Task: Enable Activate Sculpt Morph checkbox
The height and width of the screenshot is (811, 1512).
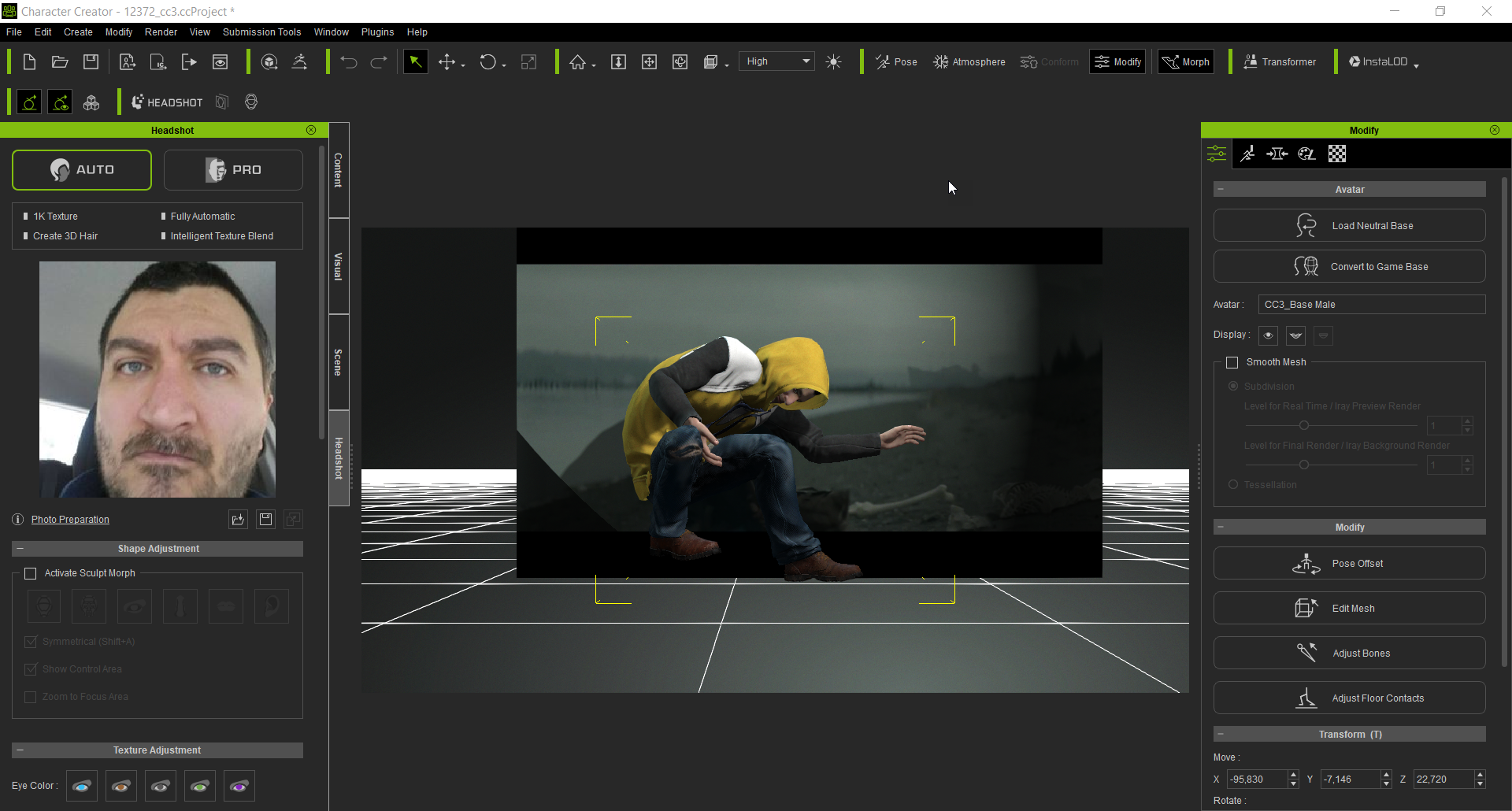Action: (31, 573)
